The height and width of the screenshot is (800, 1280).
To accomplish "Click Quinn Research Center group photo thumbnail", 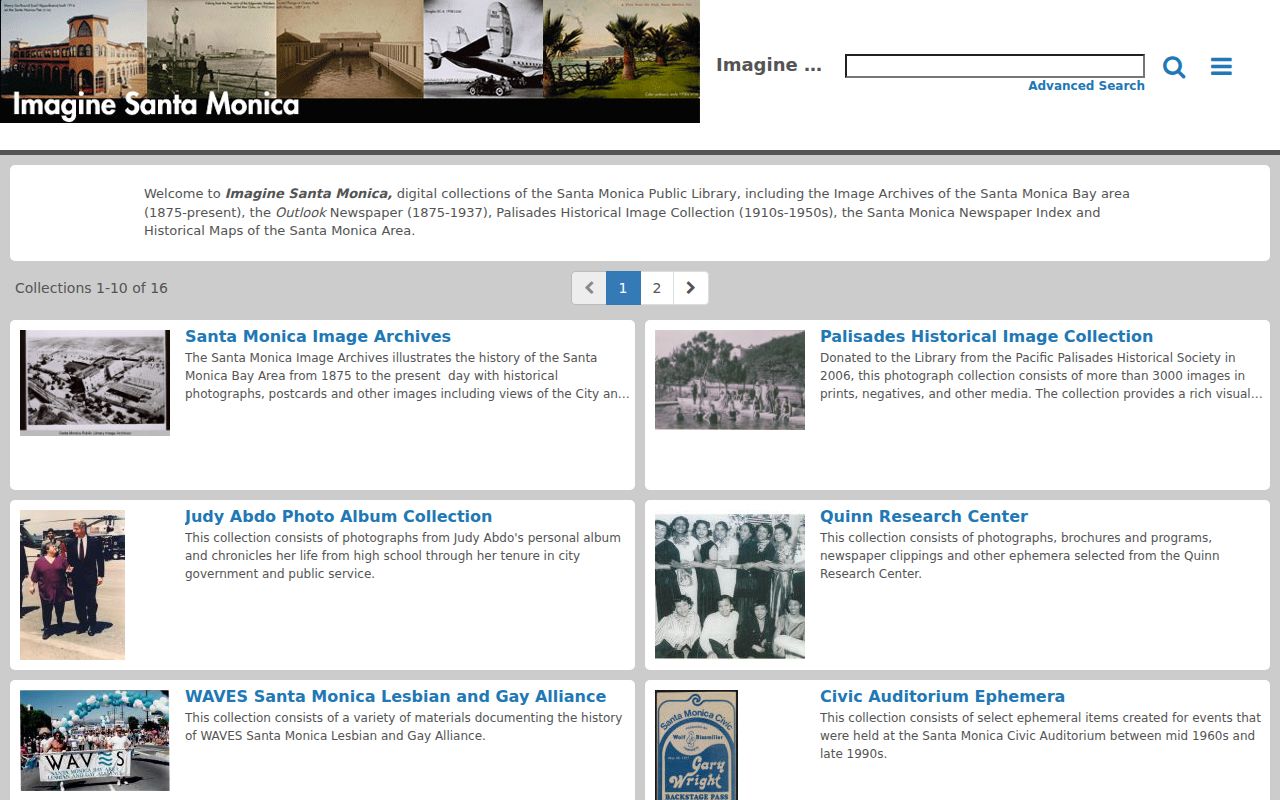I will [x=730, y=586].
